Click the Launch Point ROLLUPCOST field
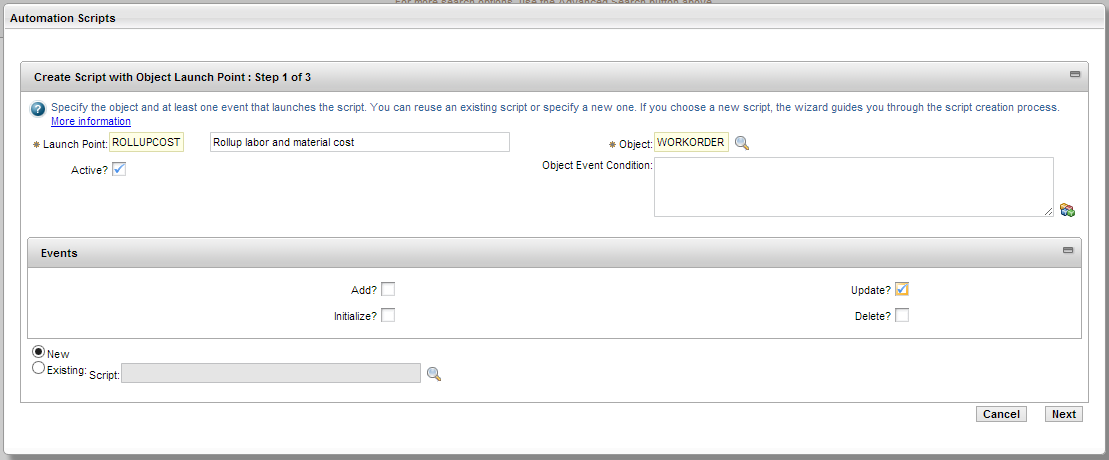This screenshot has height=460, width=1109. (x=146, y=142)
